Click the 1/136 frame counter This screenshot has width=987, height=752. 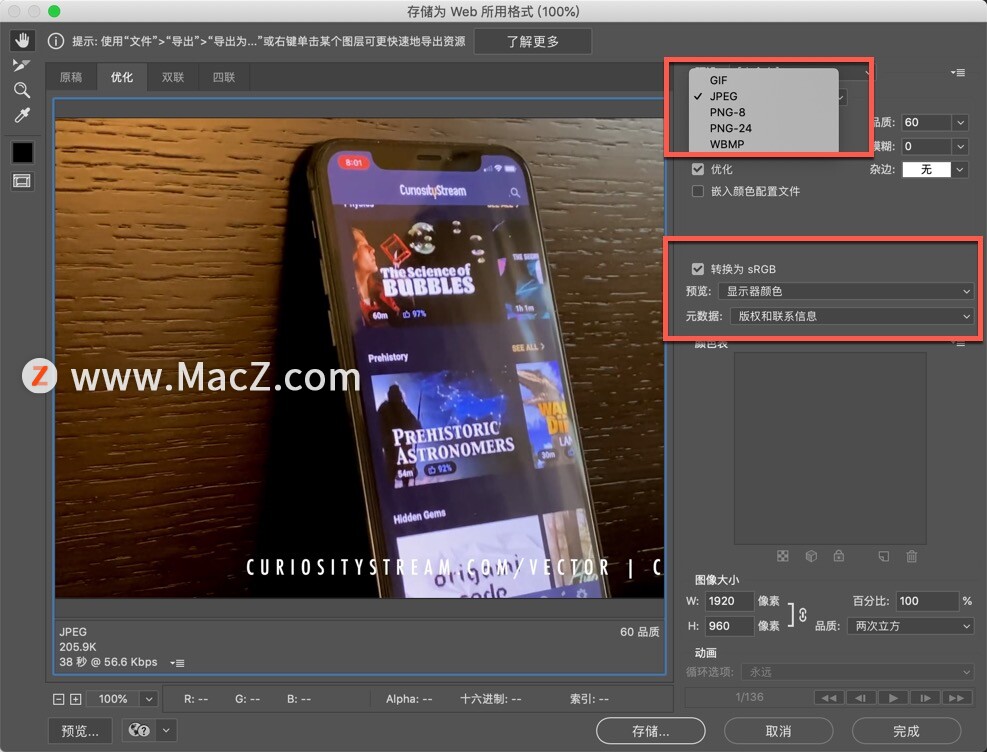pos(749,697)
